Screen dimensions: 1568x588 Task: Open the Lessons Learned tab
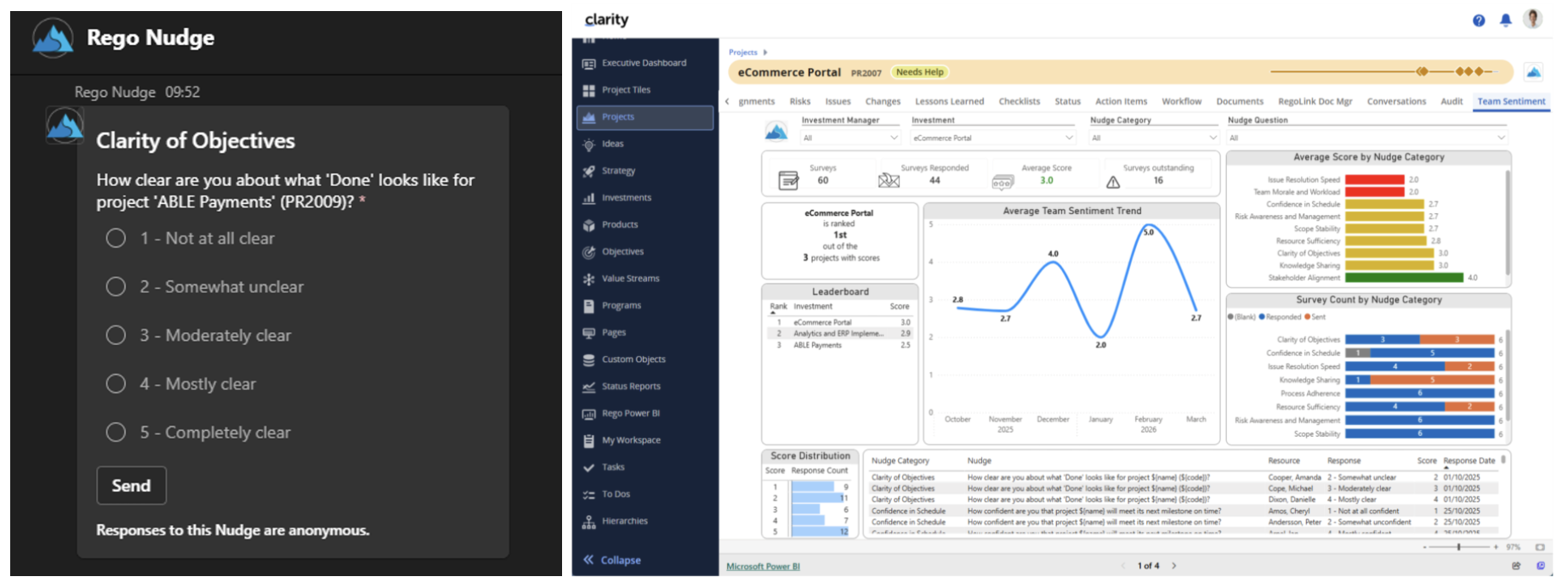point(949,102)
